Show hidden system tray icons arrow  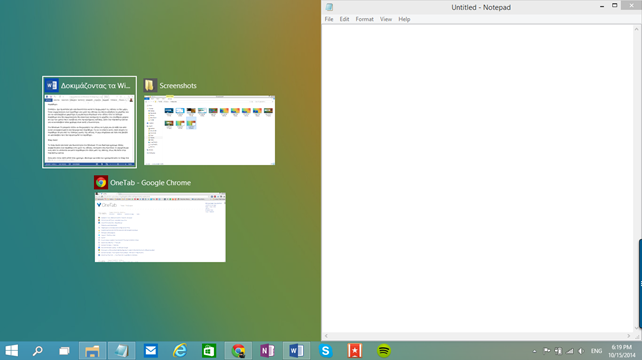click(534, 351)
